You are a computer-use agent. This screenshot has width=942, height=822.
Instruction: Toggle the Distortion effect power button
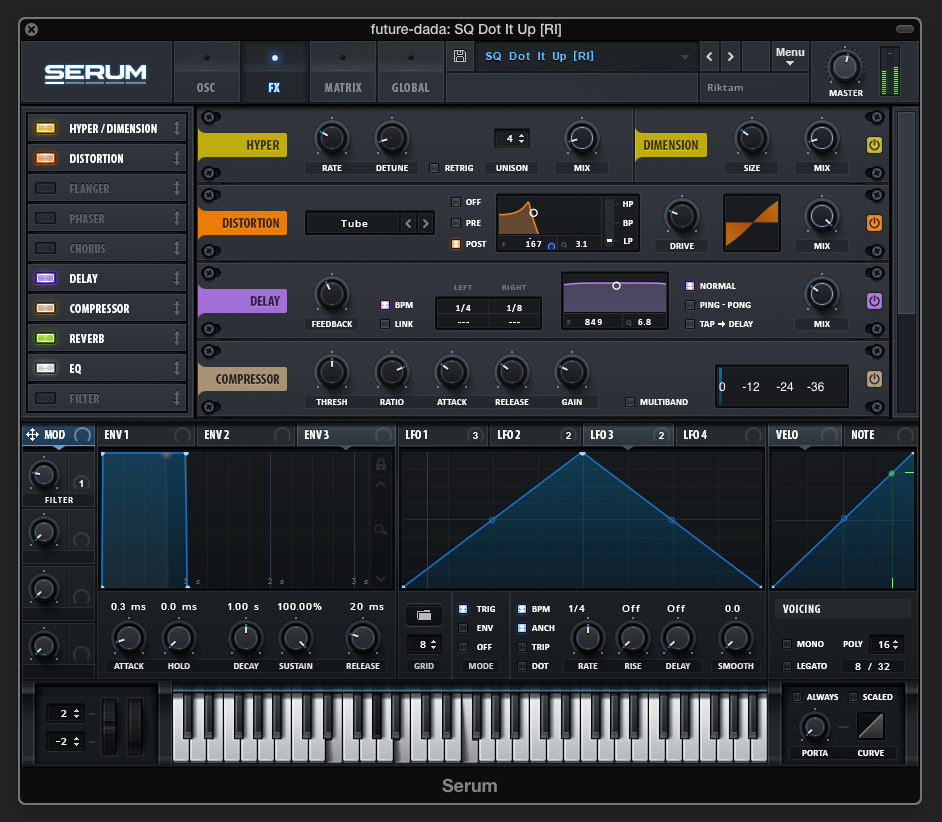(x=874, y=223)
